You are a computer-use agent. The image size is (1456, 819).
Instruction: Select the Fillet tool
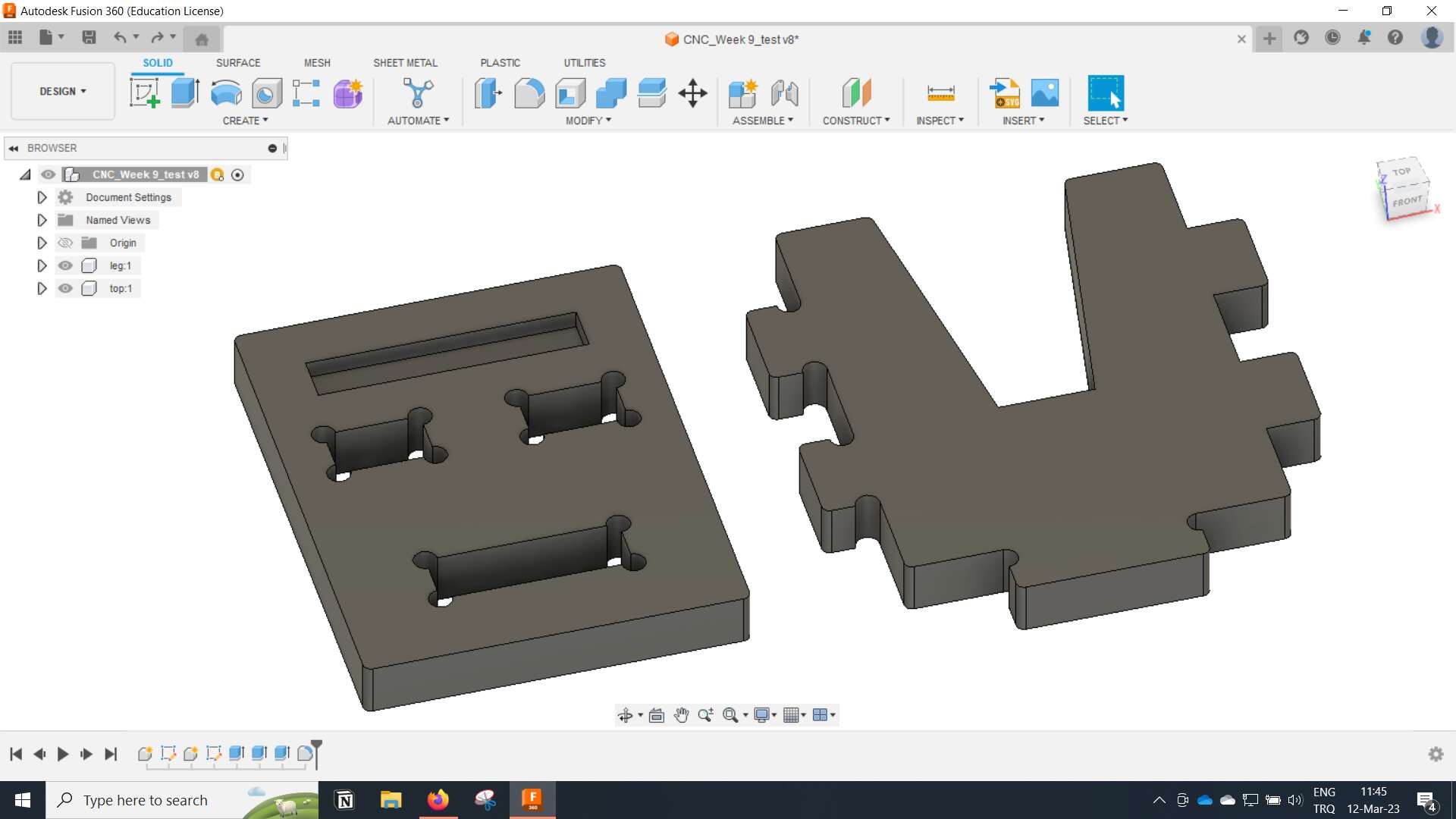(529, 93)
